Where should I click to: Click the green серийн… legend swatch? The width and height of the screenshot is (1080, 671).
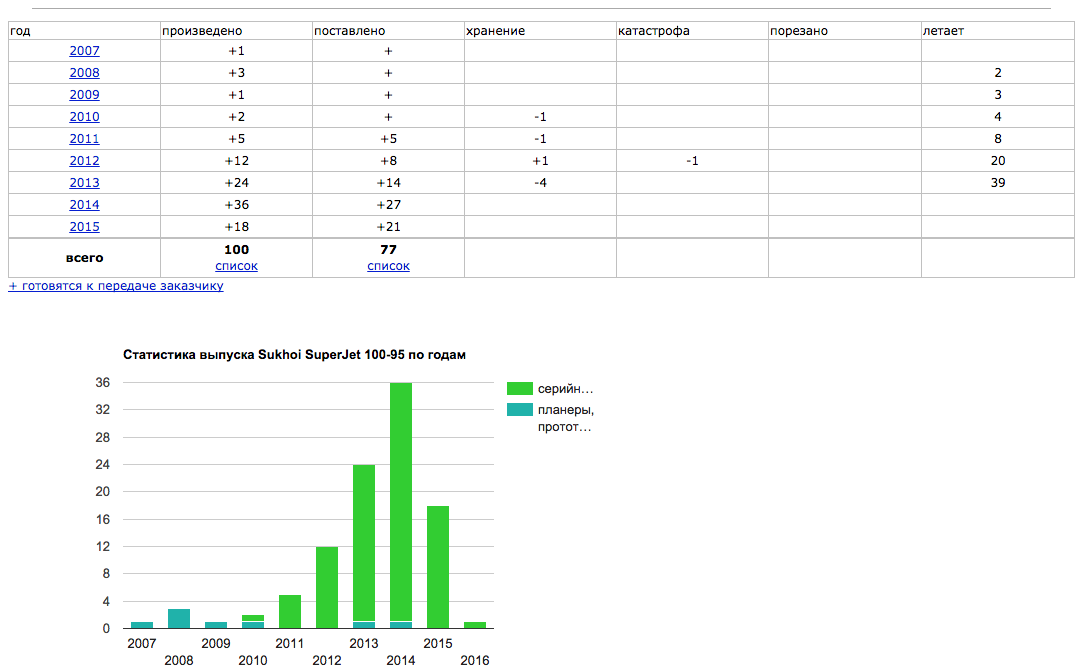click(519, 389)
